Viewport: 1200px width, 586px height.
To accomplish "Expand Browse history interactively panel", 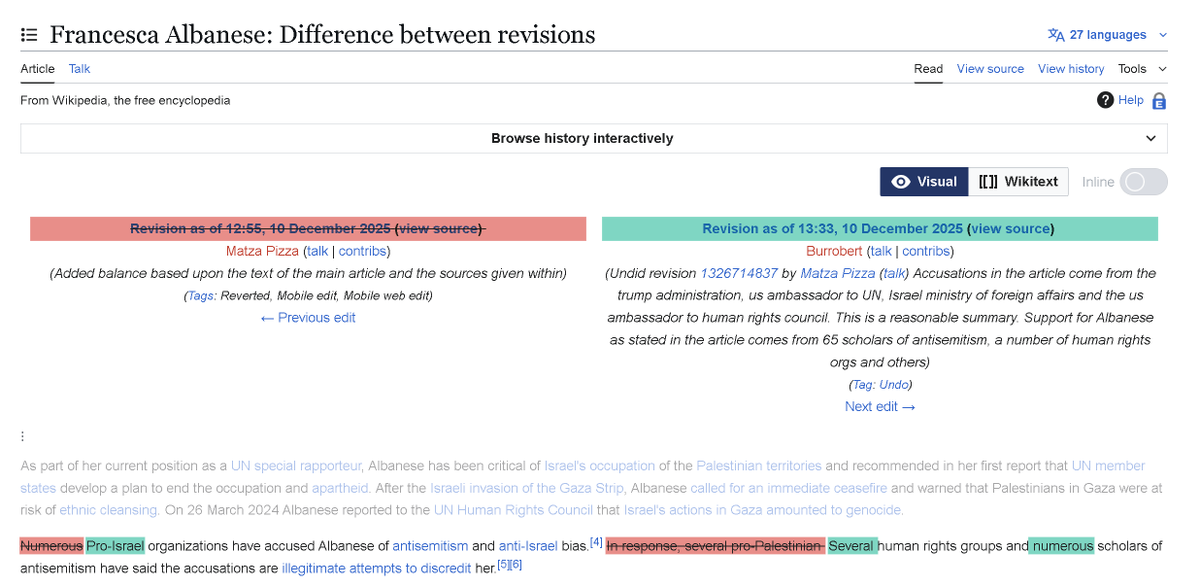I will click(x=594, y=138).
